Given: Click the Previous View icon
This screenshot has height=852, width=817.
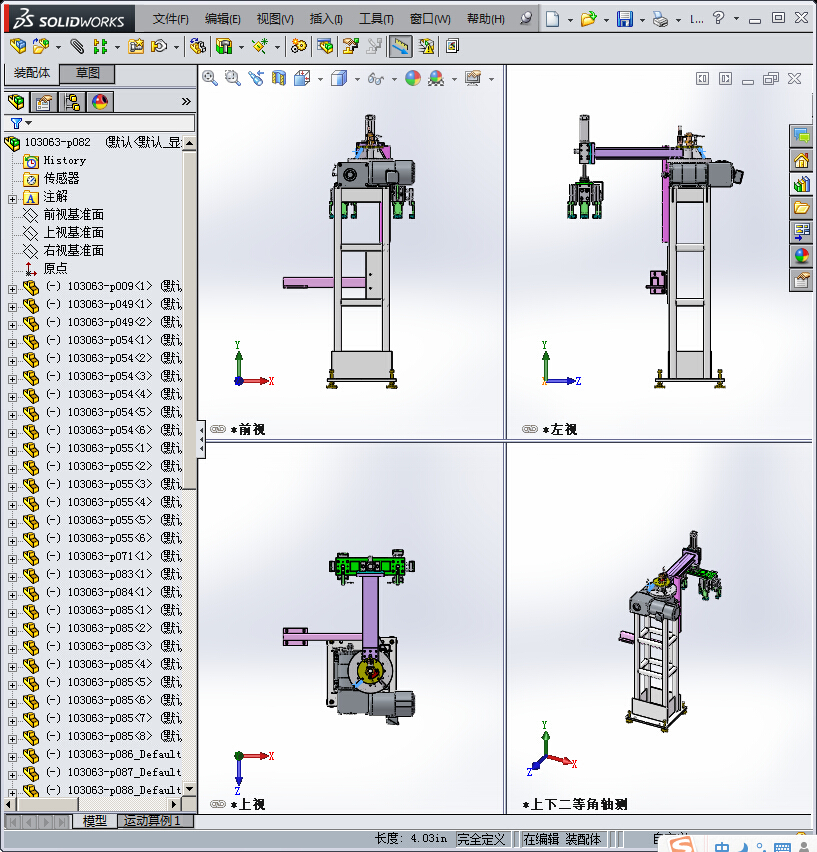Looking at the screenshot, I should [256, 78].
